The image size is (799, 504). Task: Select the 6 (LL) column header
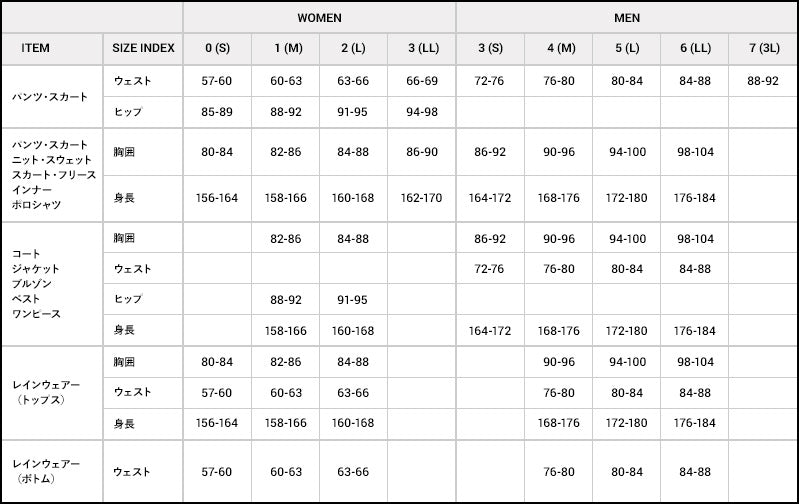click(694, 48)
